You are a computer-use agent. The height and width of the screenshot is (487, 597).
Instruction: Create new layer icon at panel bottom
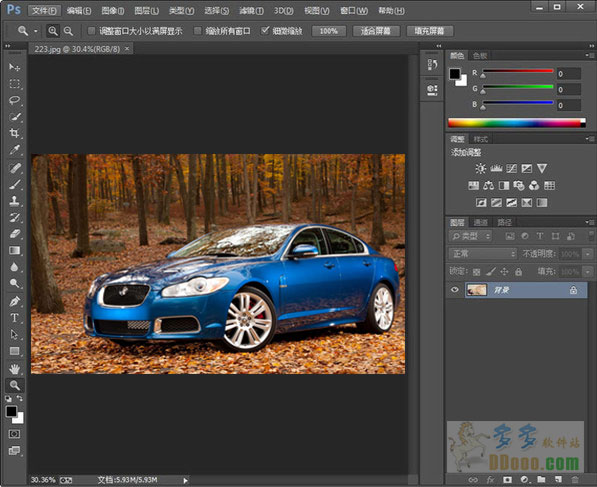[558, 479]
